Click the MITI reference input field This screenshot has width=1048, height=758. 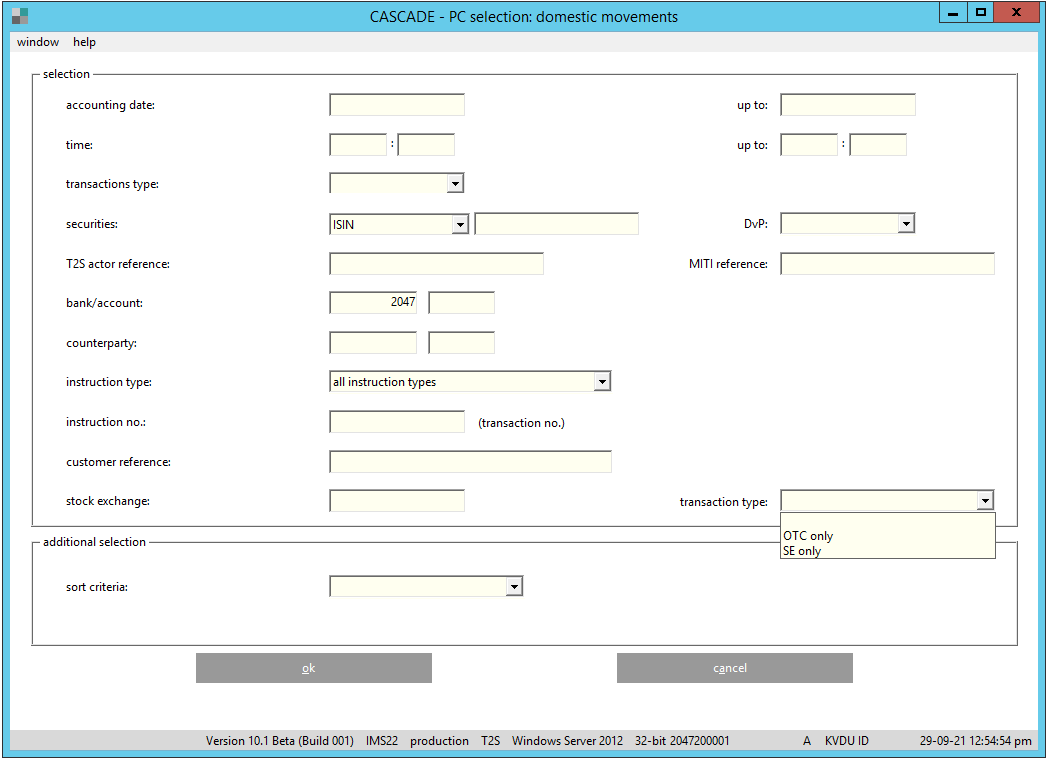tap(887, 264)
